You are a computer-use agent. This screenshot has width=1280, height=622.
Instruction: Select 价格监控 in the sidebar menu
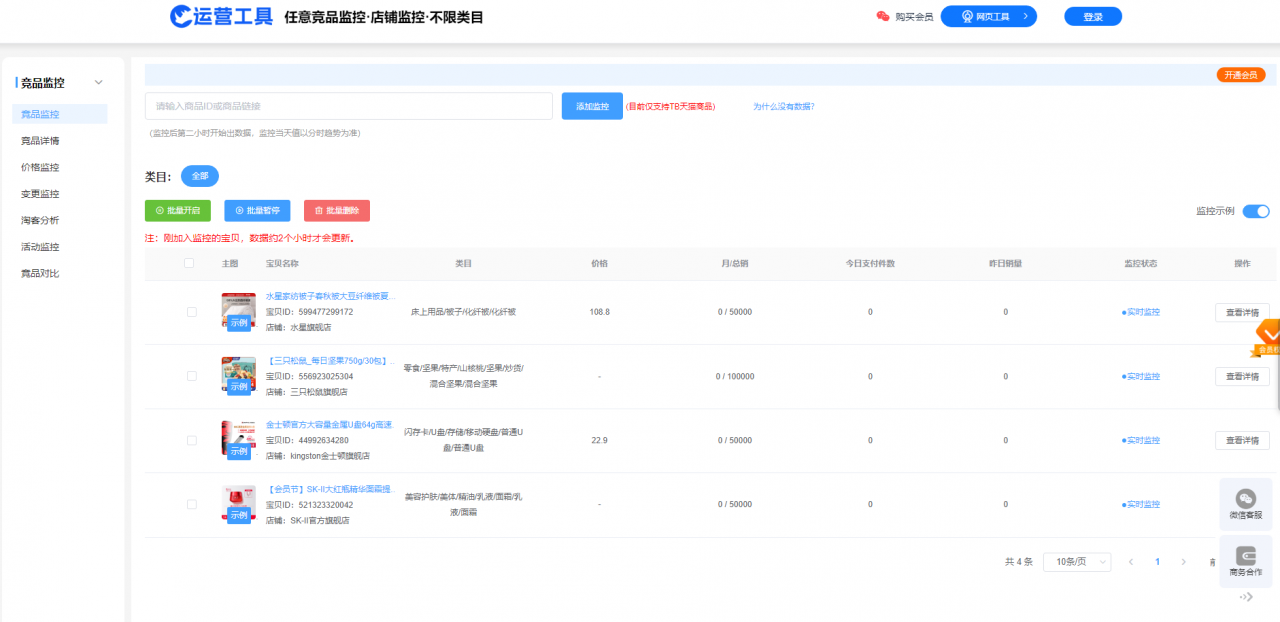pos(40,167)
